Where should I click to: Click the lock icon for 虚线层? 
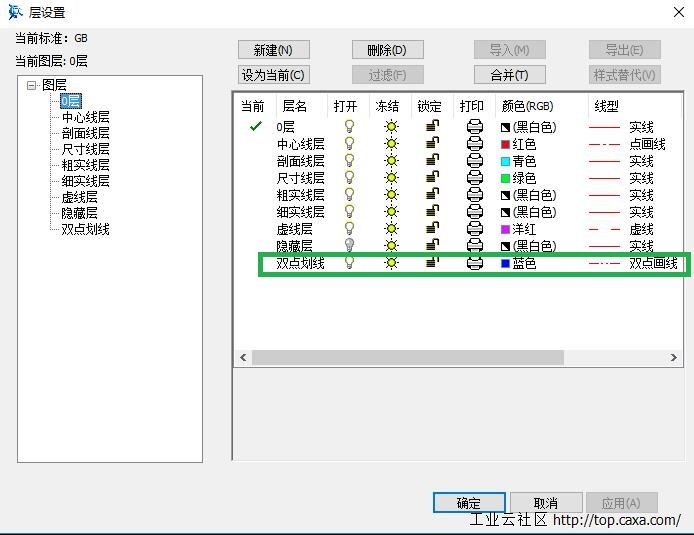click(x=432, y=229)
